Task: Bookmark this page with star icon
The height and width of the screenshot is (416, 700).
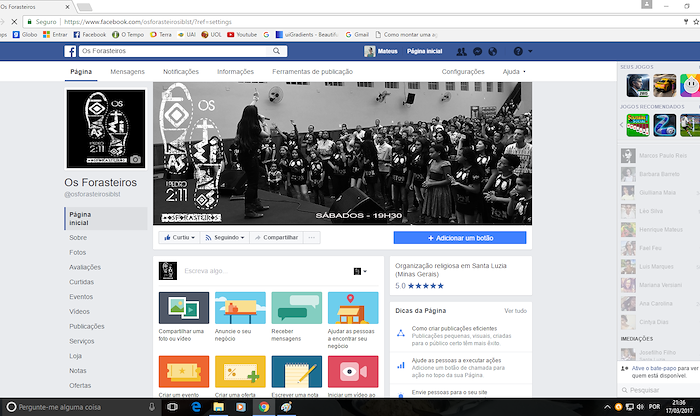Action: point(696,21)
